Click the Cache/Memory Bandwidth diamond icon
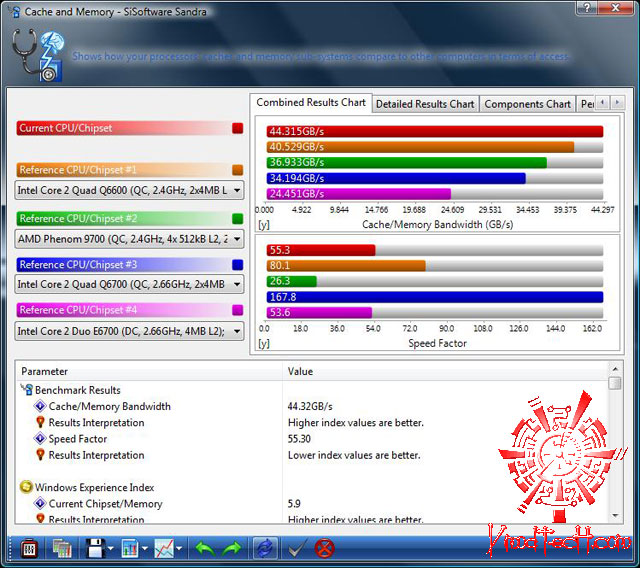This screenshot has height=568, width=640. pos(40,406)
